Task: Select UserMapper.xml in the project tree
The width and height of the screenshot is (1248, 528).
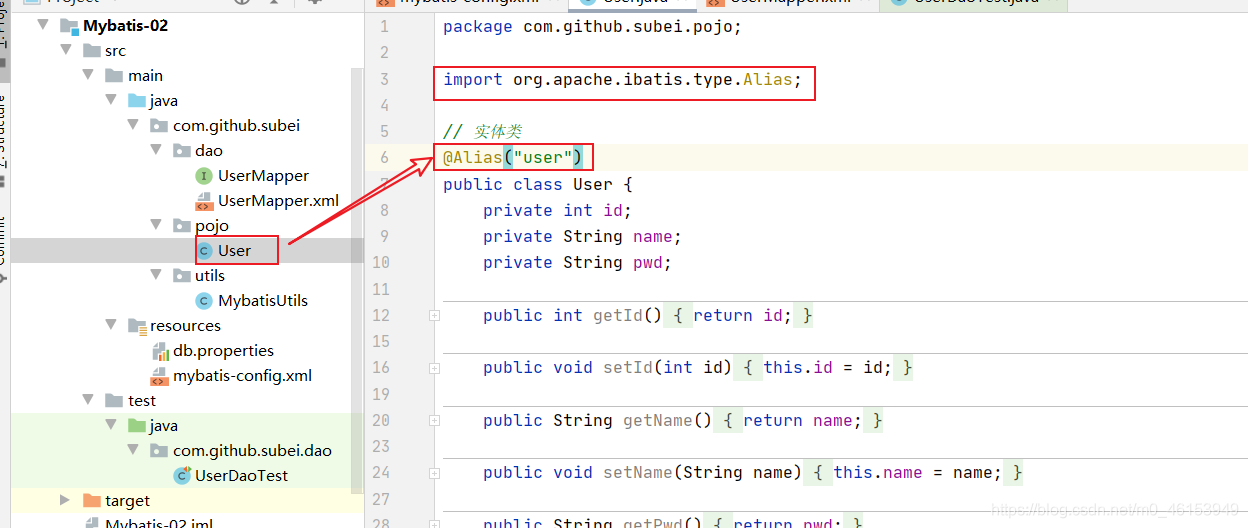Action: pyautogui.click(x=278, y=201)
